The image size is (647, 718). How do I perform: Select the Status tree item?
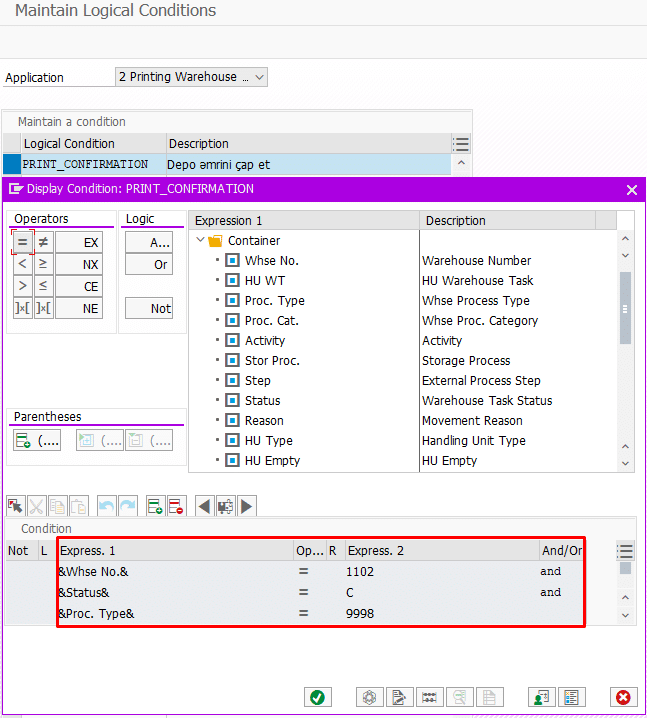pos(263,401)
